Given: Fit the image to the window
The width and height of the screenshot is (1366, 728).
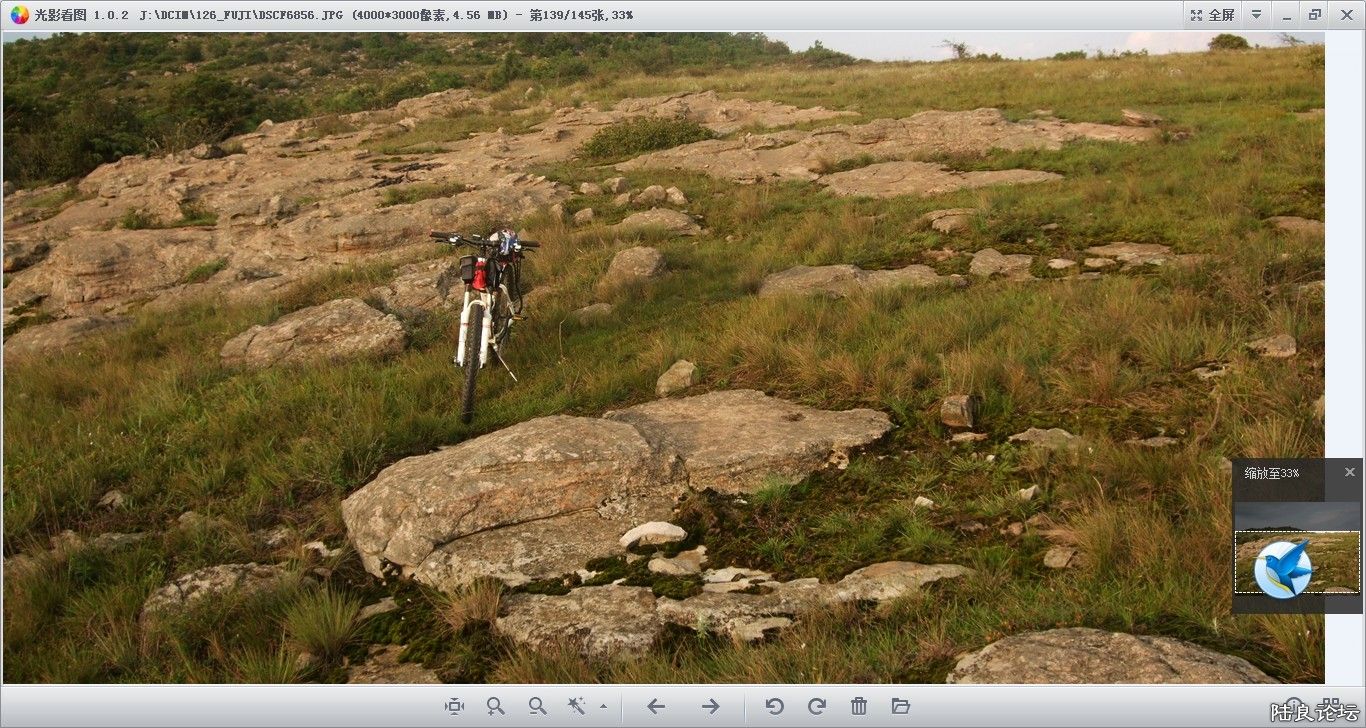Looking at the screenshot, I should [x=454, y=706].
